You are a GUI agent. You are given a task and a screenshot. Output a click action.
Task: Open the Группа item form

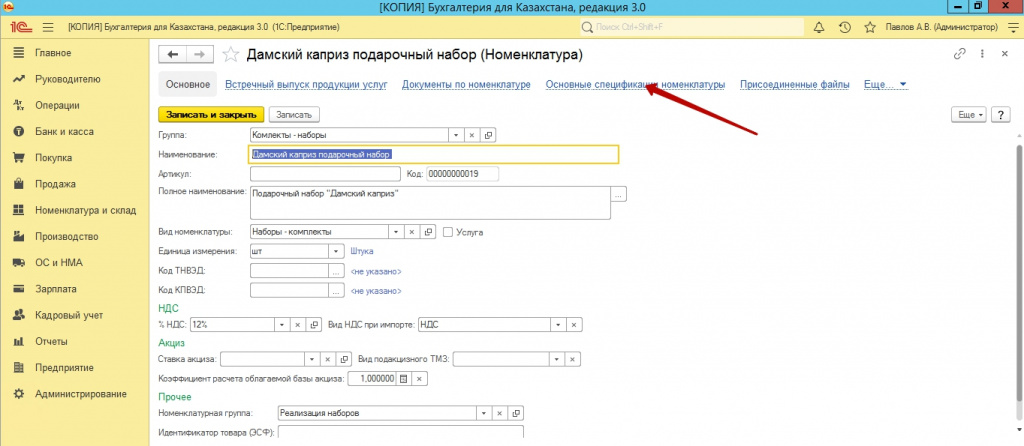(x=488, y=135)
